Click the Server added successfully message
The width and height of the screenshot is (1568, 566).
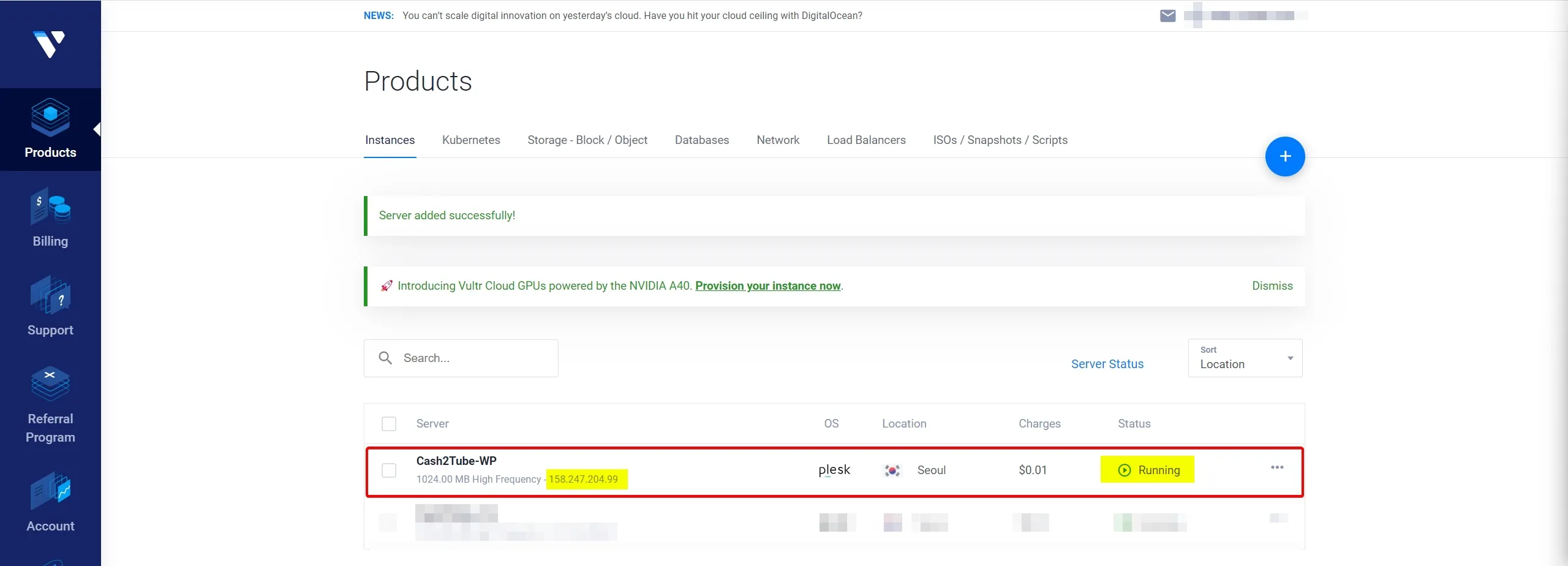point(447,216)
